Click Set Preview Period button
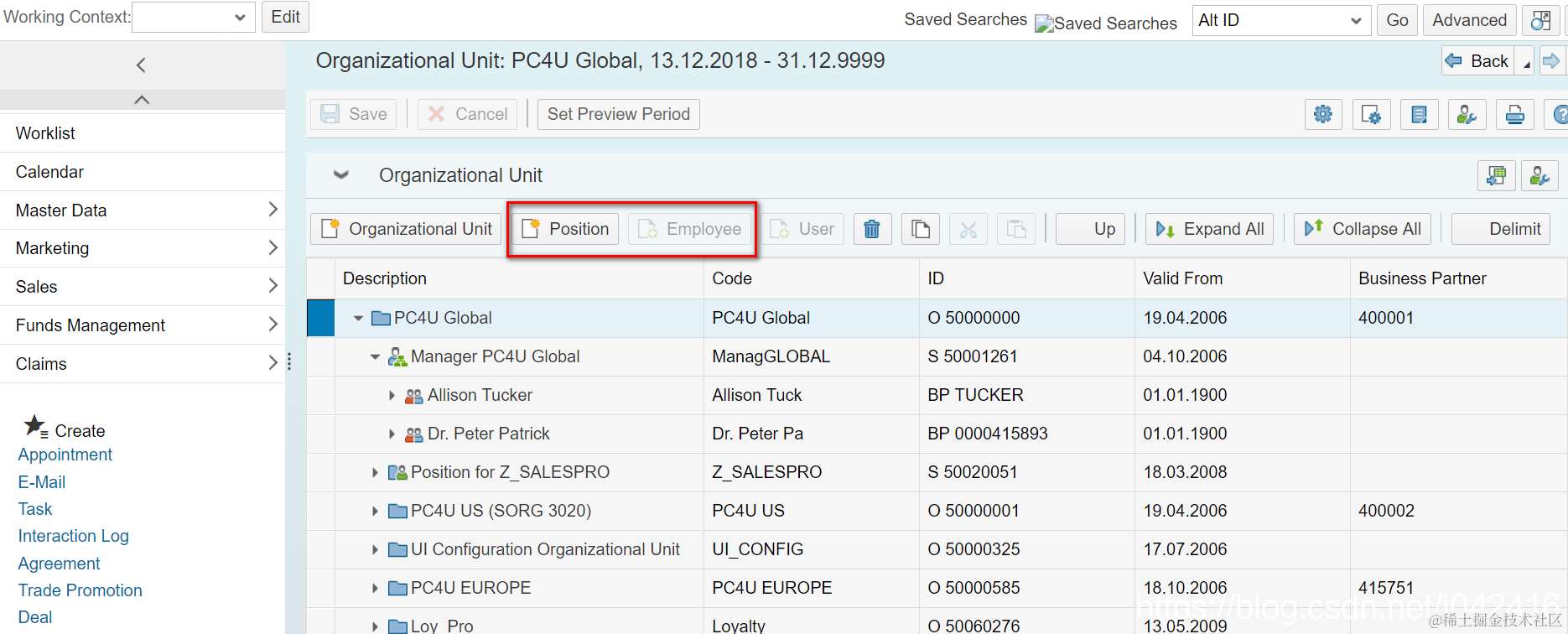This screenshot has width=1568, height=634. coord(619,114)
